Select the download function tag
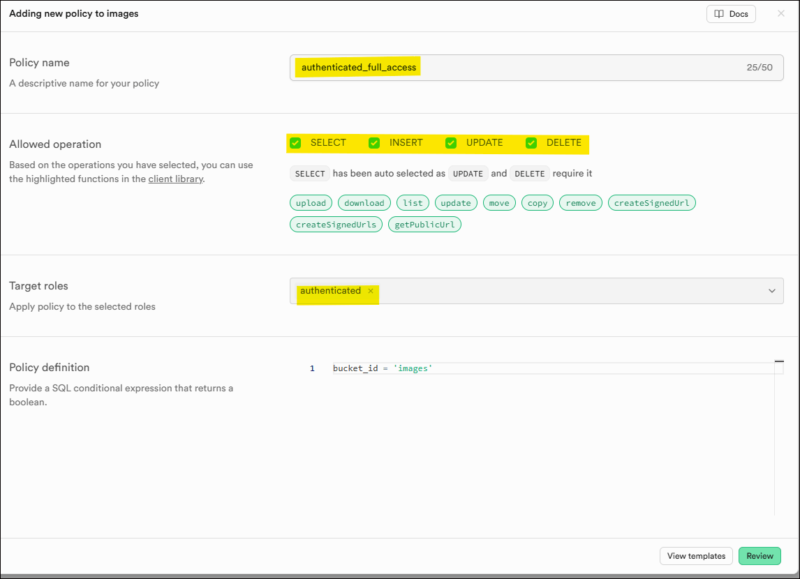 [364, 203]
